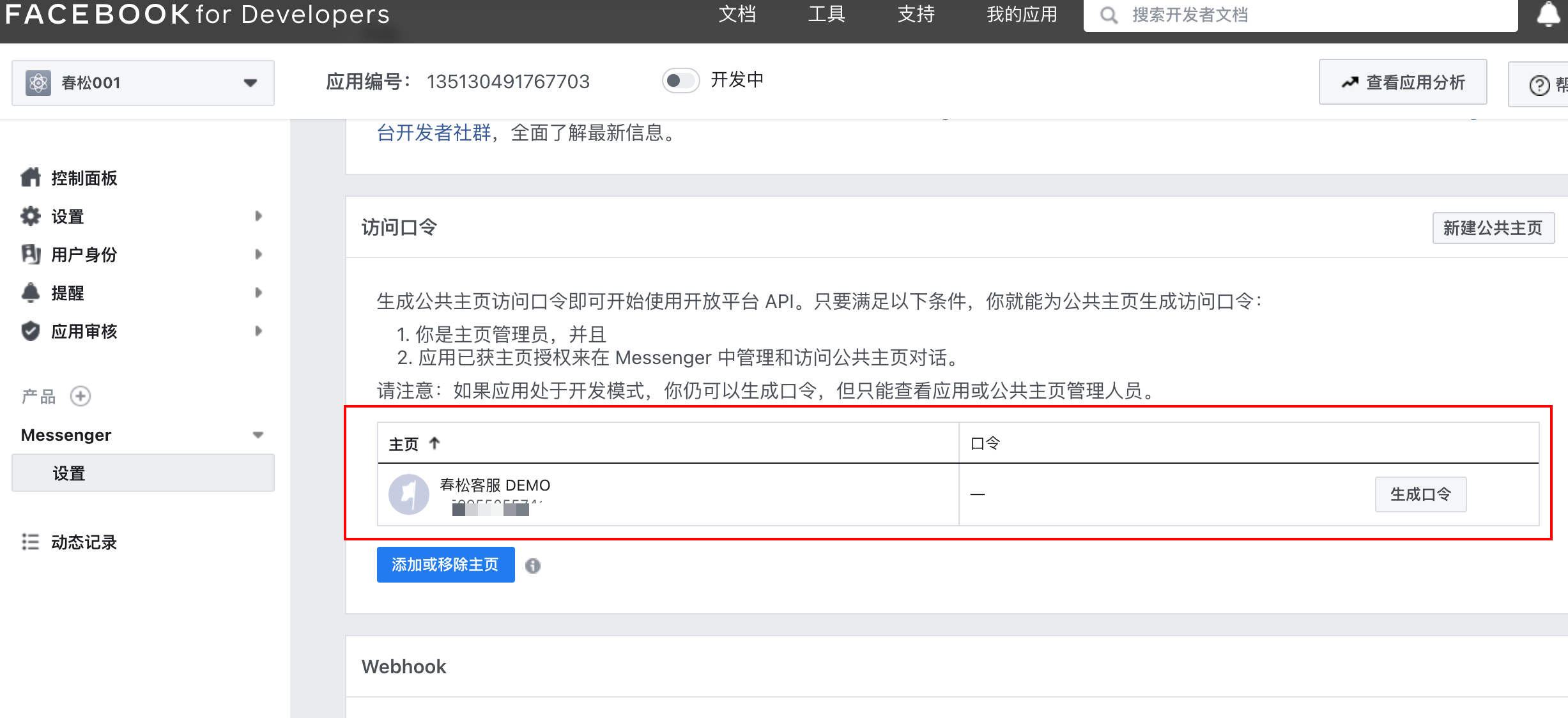Click the 提醒 bell icon in sidebar
This screenshot has width=1568, height=718.
pyautogui.click(x=31, y=293)
